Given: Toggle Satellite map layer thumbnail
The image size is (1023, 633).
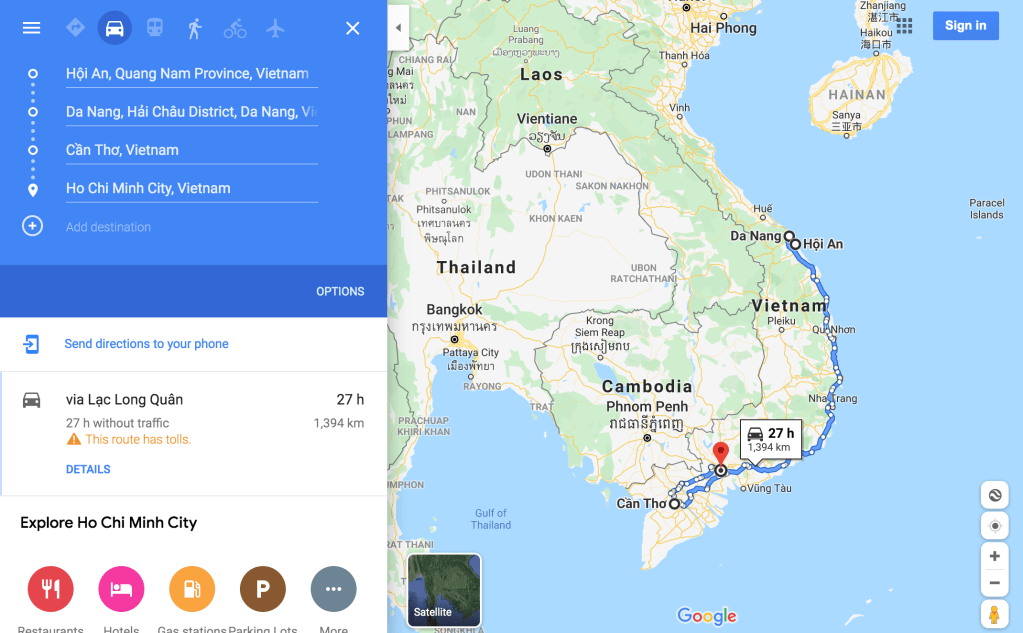Looking at the screenshot, I should tap(444, 590).
